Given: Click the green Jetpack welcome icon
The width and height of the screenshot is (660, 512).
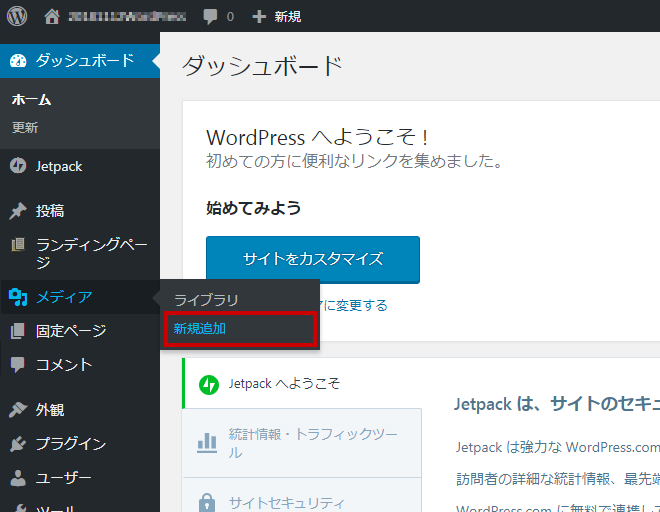Looking at the screenshot, I should (x=209, y=384).
